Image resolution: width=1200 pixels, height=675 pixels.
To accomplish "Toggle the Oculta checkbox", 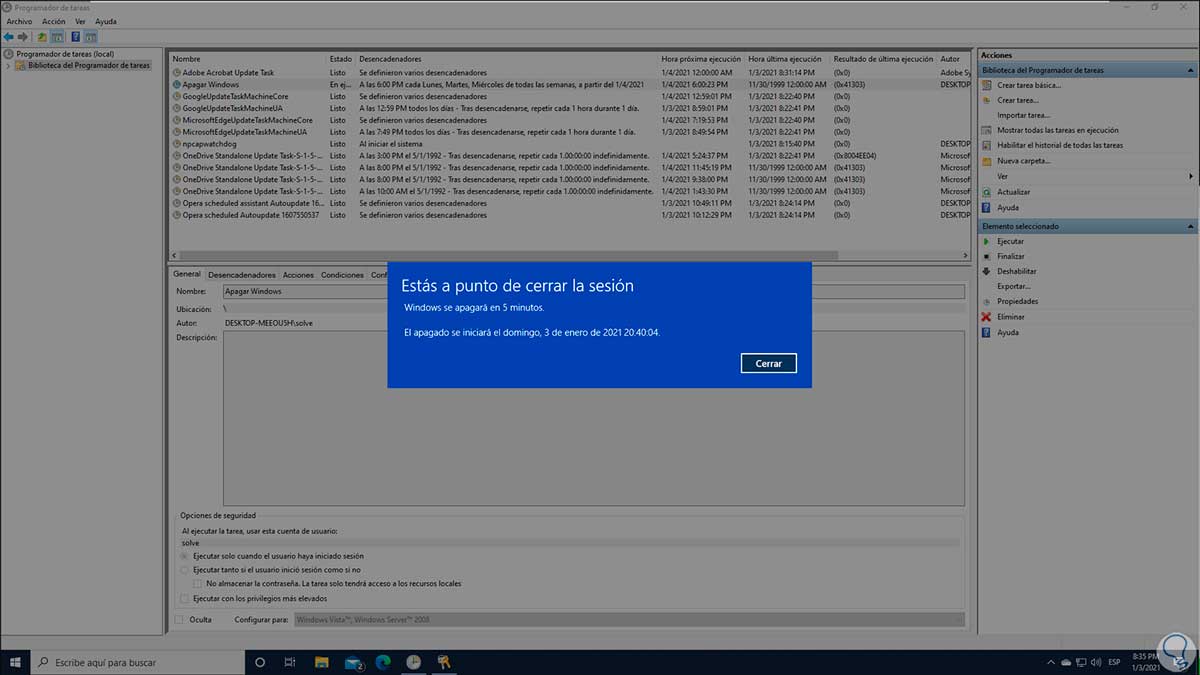I will (179, 620).
